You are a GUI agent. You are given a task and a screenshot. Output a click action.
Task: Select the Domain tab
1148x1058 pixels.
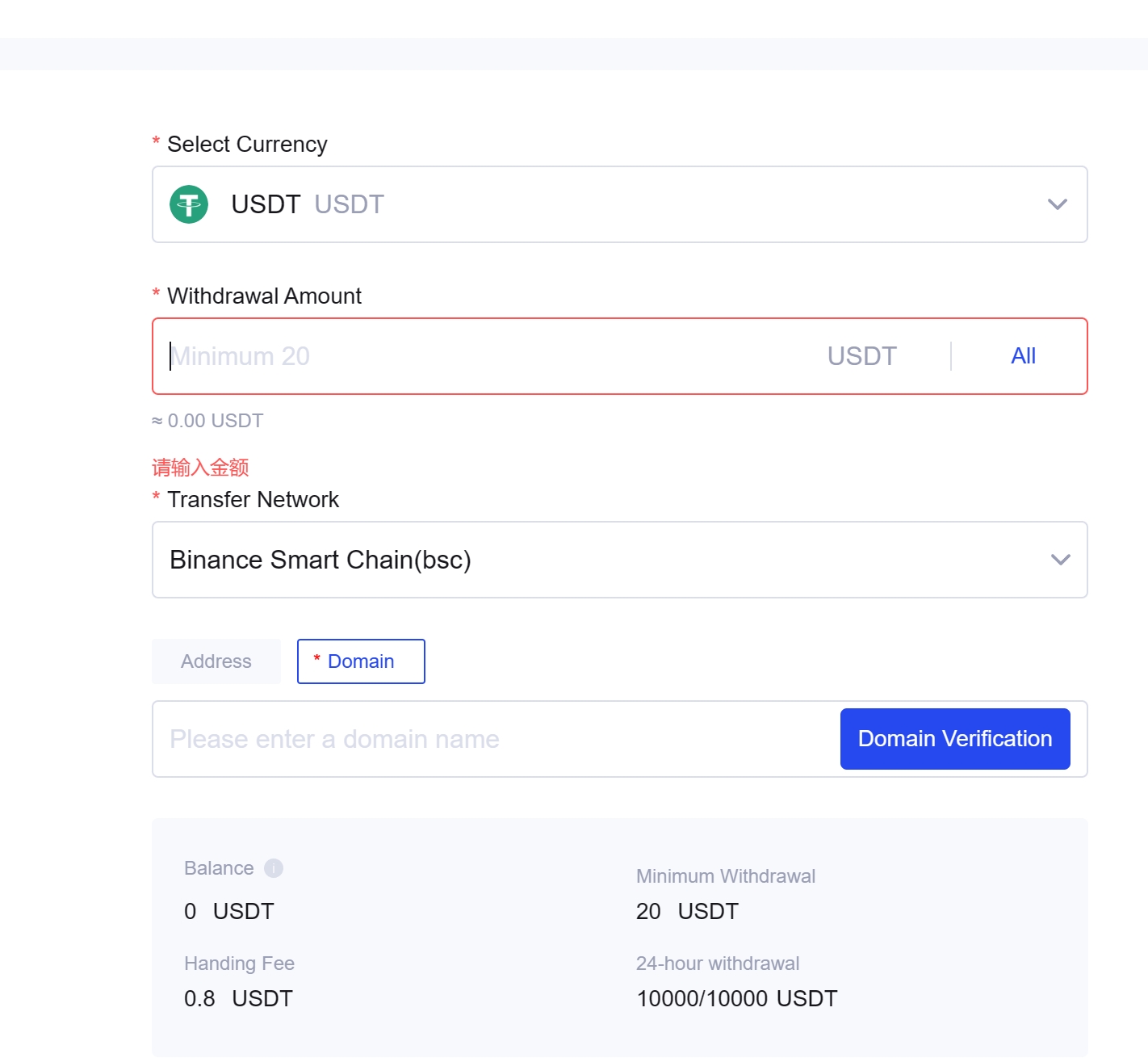click(x=361, y=661)
